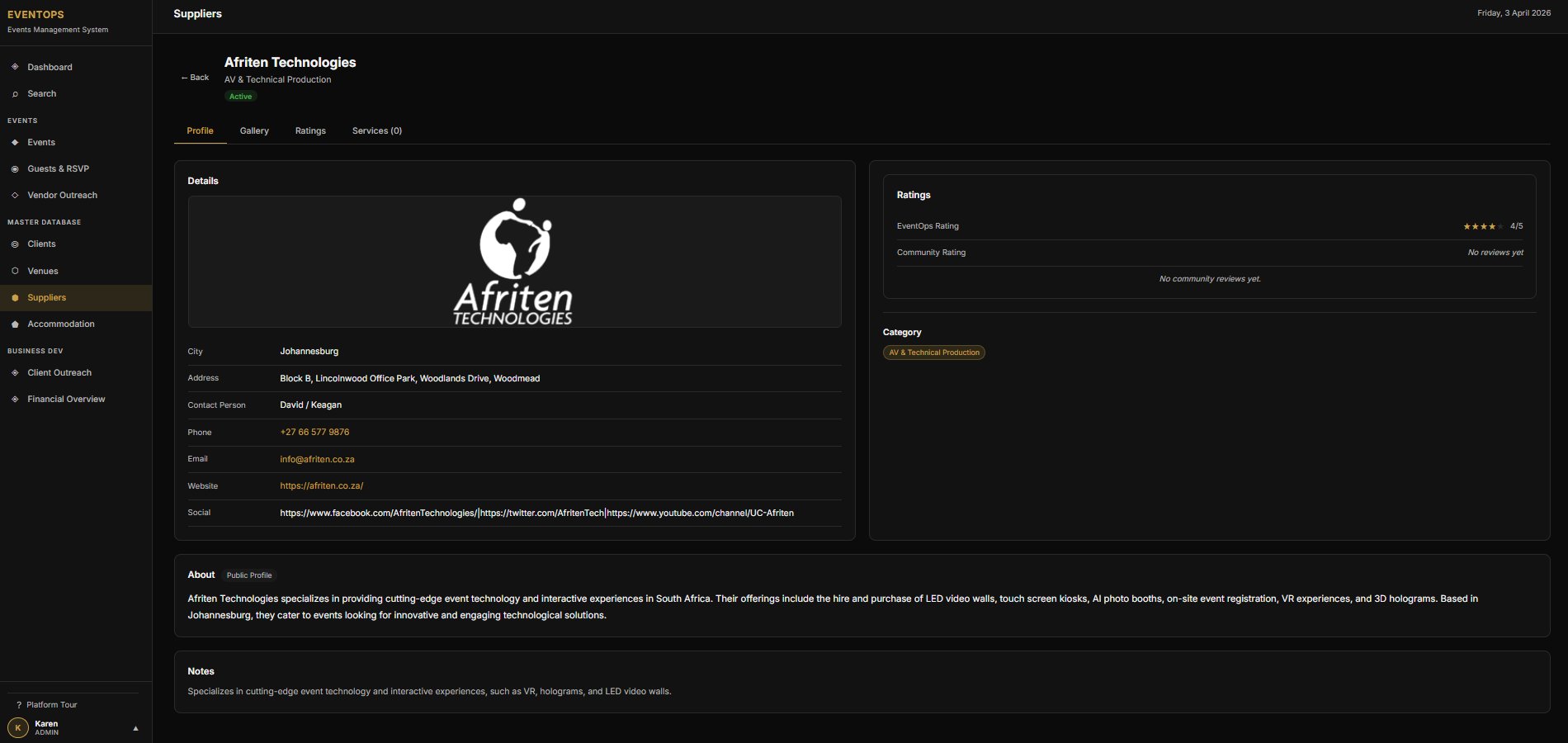Open the Services (0) tab
The image size is (1568, 743).
point(377,130)
